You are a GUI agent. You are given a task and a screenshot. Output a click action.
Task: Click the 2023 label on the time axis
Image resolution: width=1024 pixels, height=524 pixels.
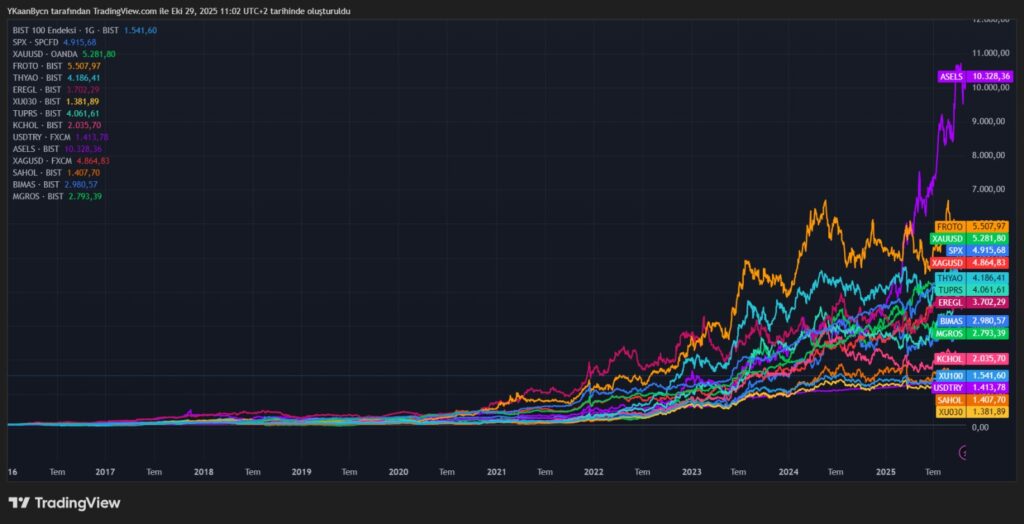tap(691, 471)
